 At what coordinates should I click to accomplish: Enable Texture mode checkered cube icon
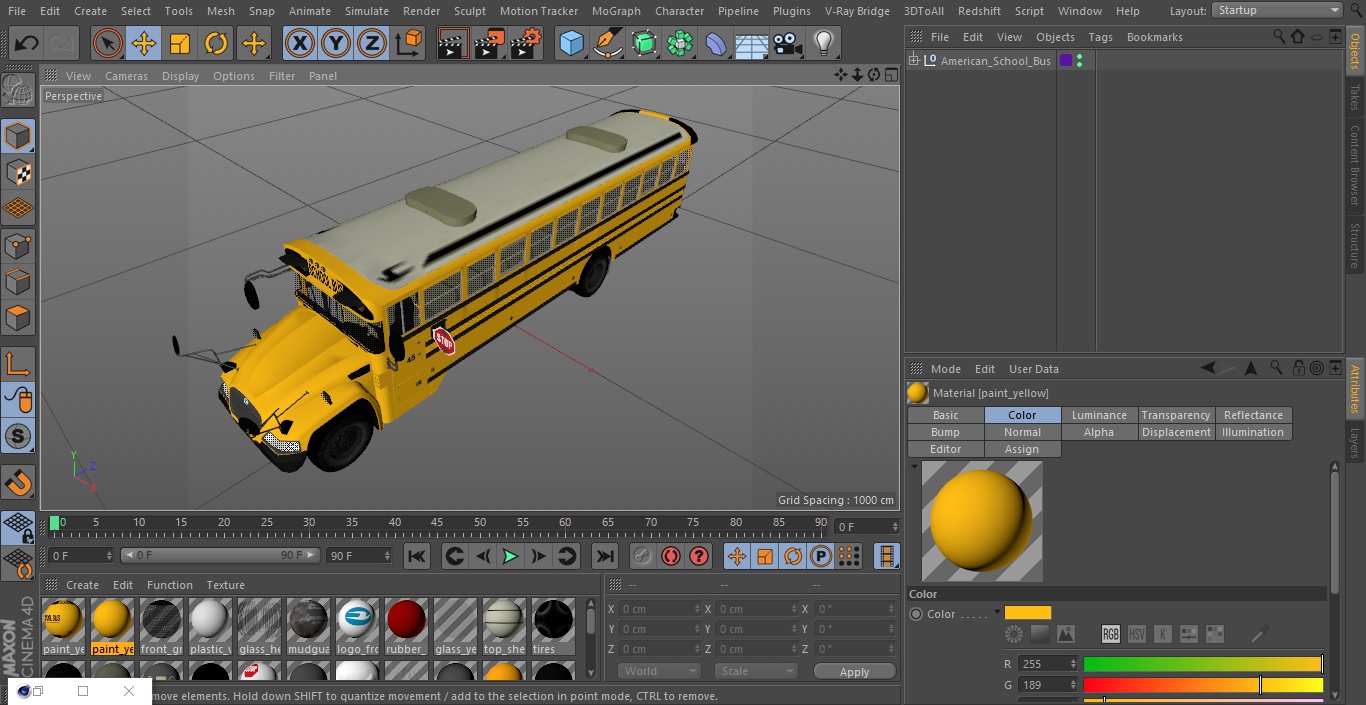(x=18, y=172)
